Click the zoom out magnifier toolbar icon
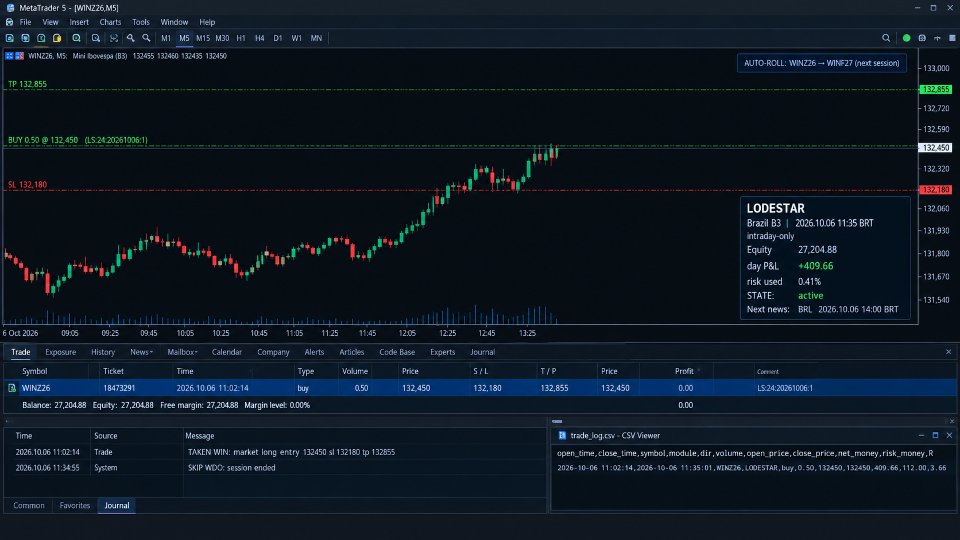Image resolution: width=960 pixels, height=540 pixels. click(146, 38)
